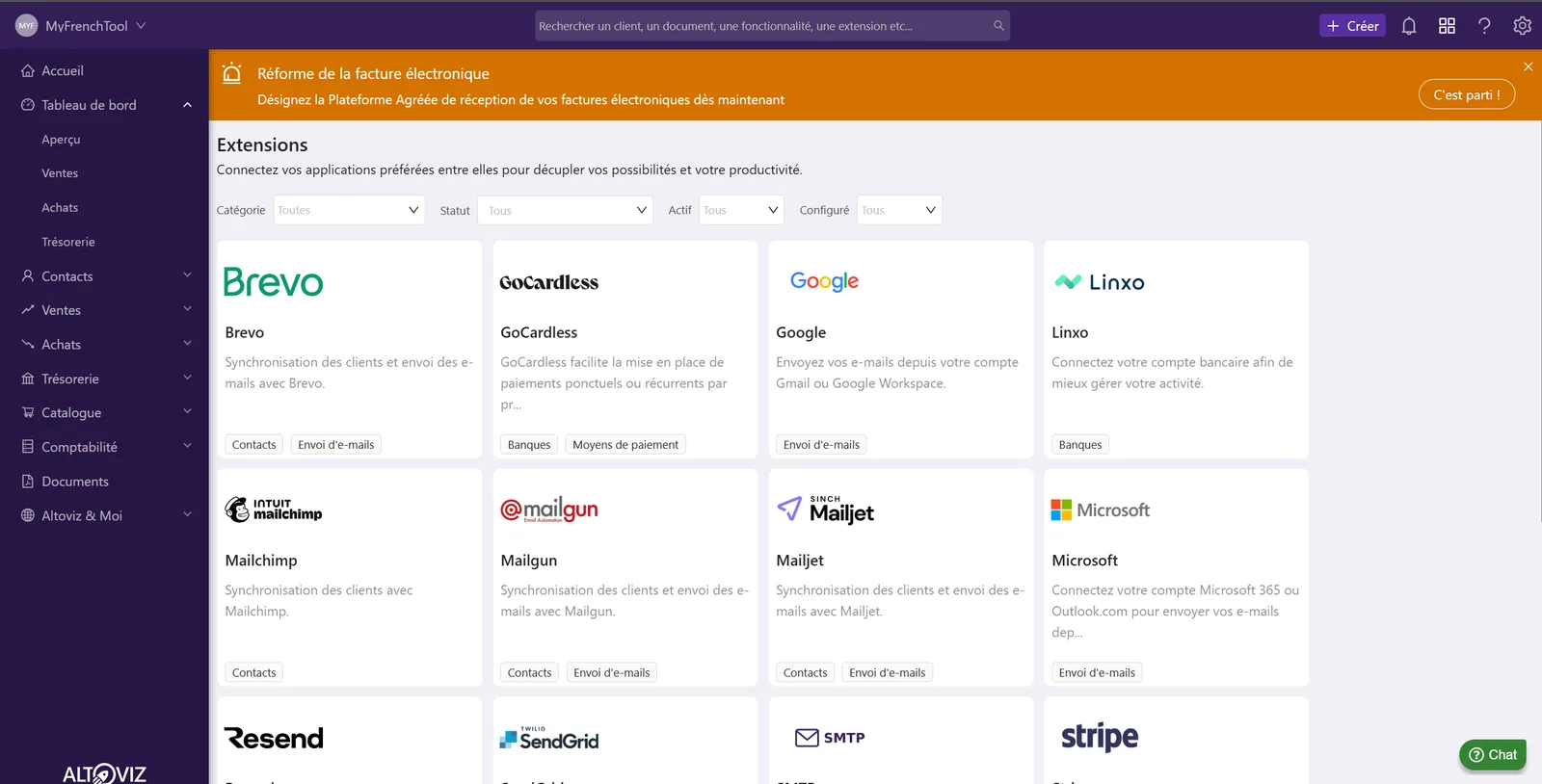
Task: Click the Sinch Mailjet logo
Action: pos(826,510)
